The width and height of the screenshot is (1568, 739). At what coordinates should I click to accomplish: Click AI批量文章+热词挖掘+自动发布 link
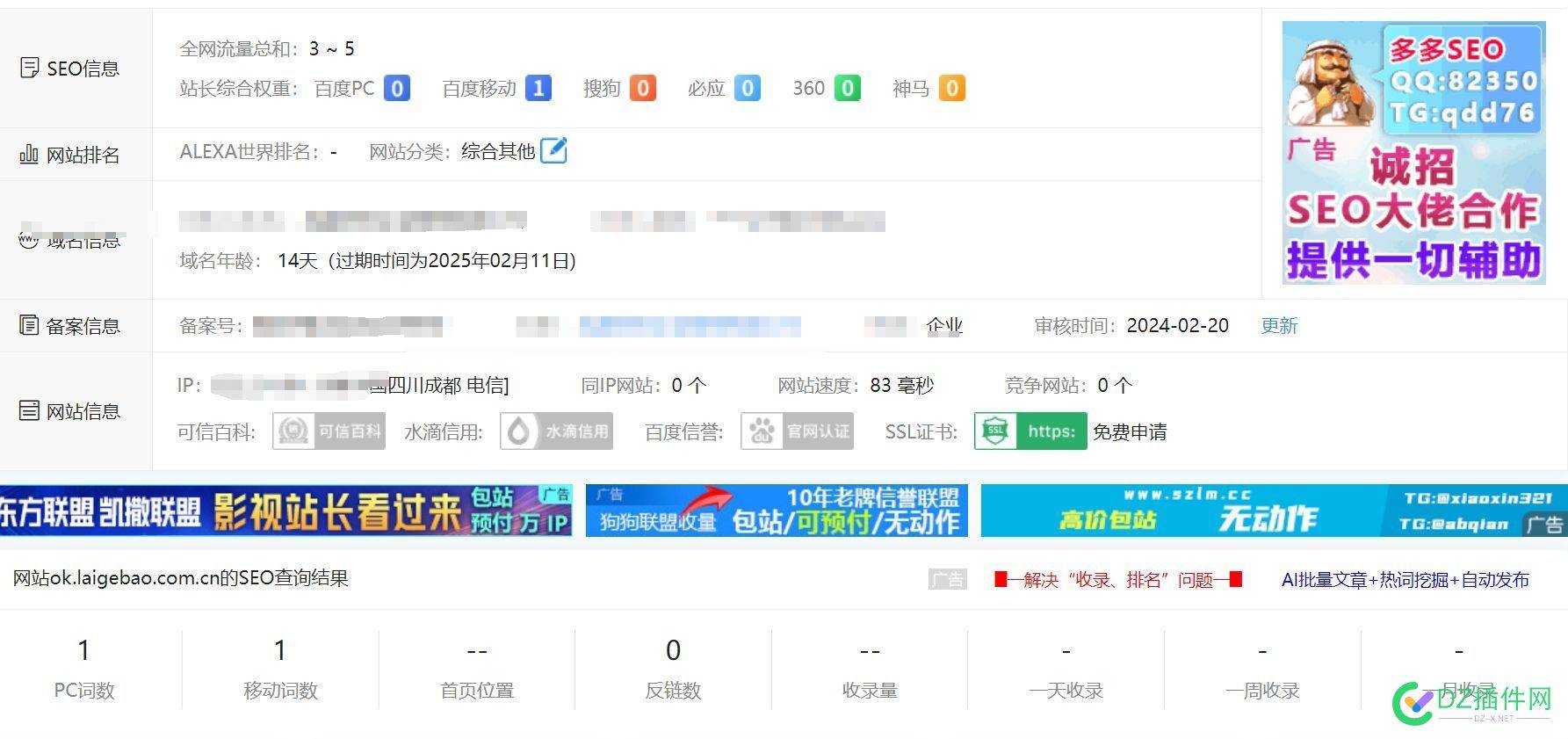(1405, 580)
